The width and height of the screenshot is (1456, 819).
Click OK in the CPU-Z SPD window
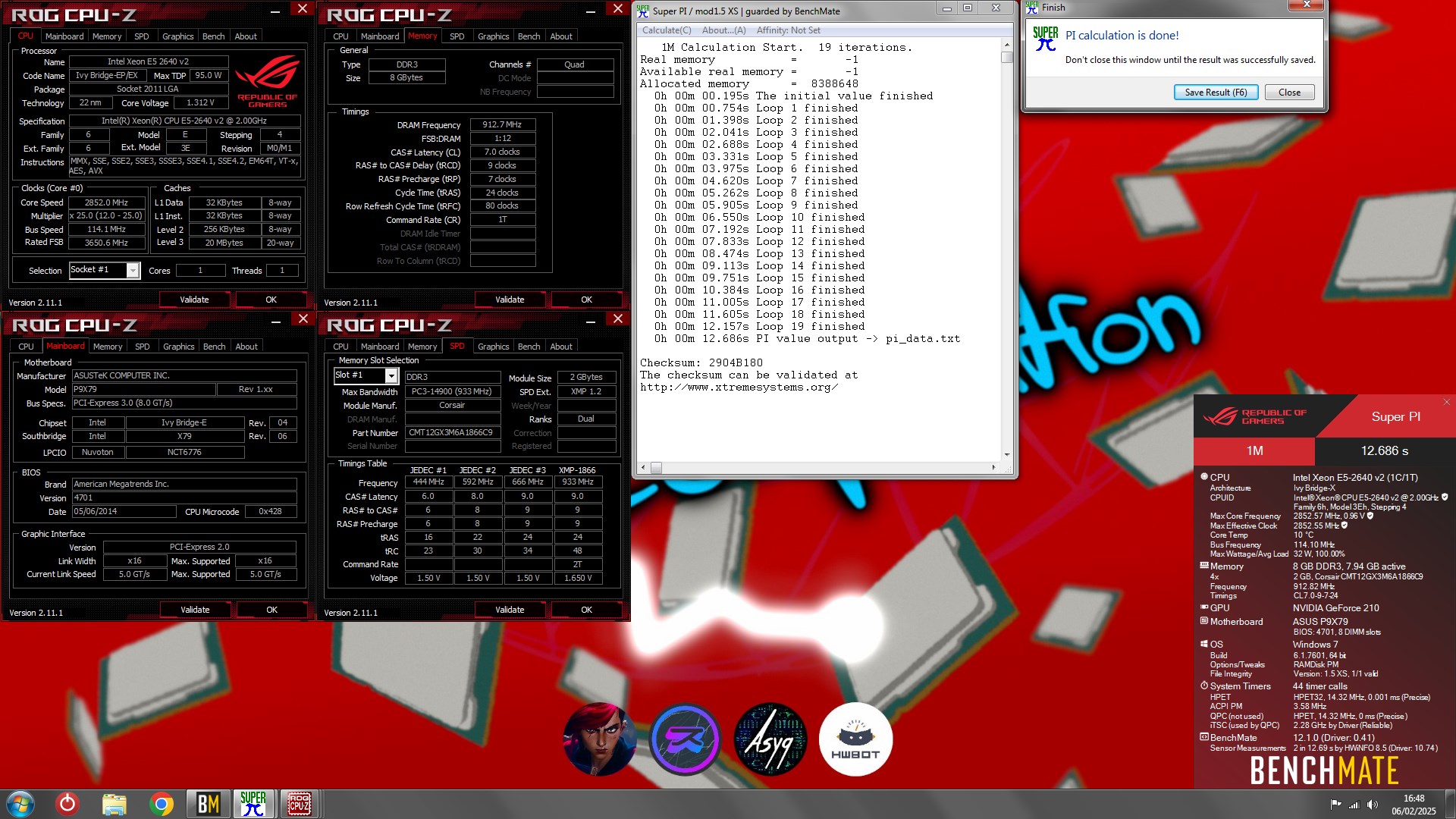(x=586, y=610)
